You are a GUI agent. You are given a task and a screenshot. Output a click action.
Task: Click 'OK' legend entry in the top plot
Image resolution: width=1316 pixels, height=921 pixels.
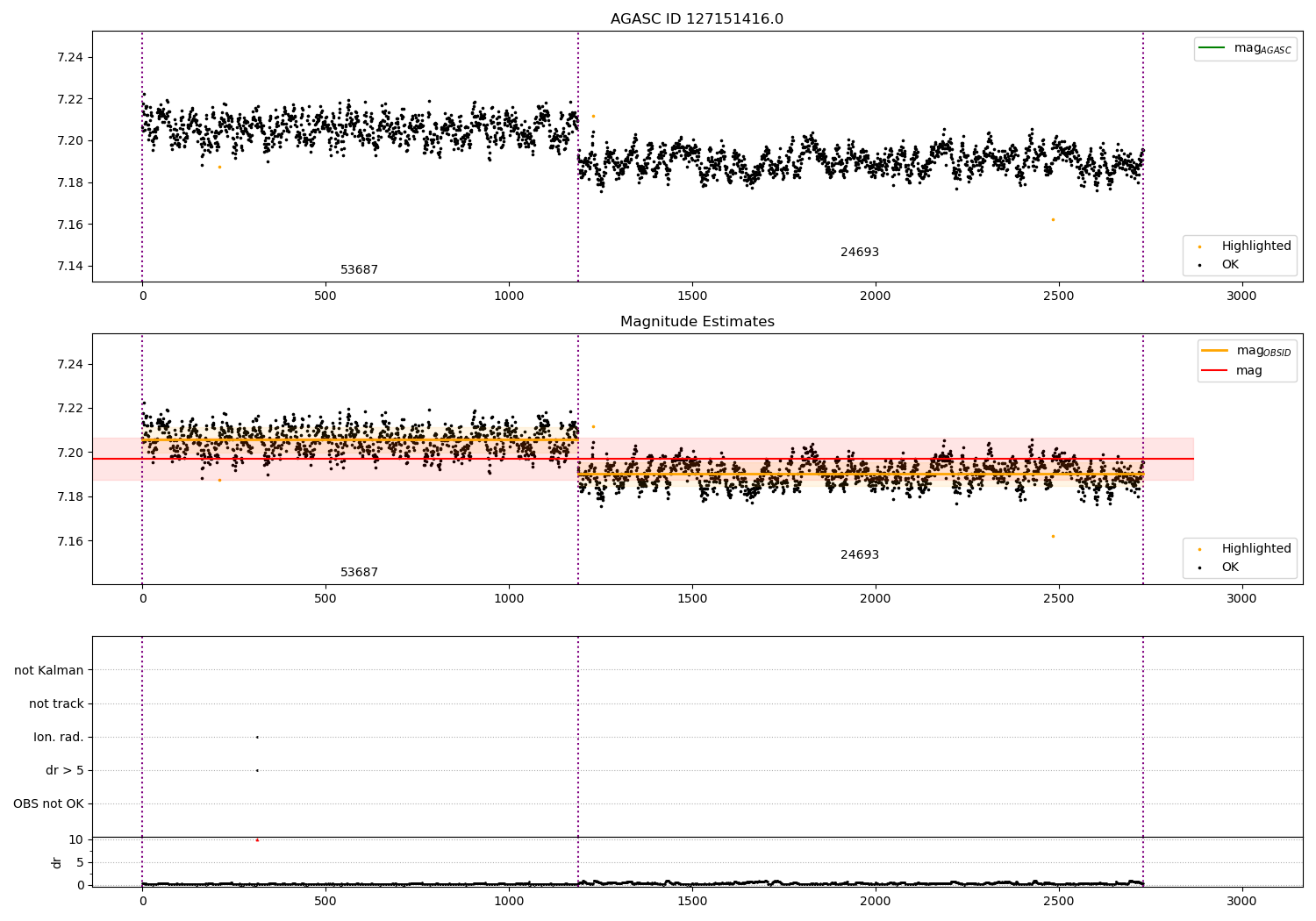coord(1230,265)
